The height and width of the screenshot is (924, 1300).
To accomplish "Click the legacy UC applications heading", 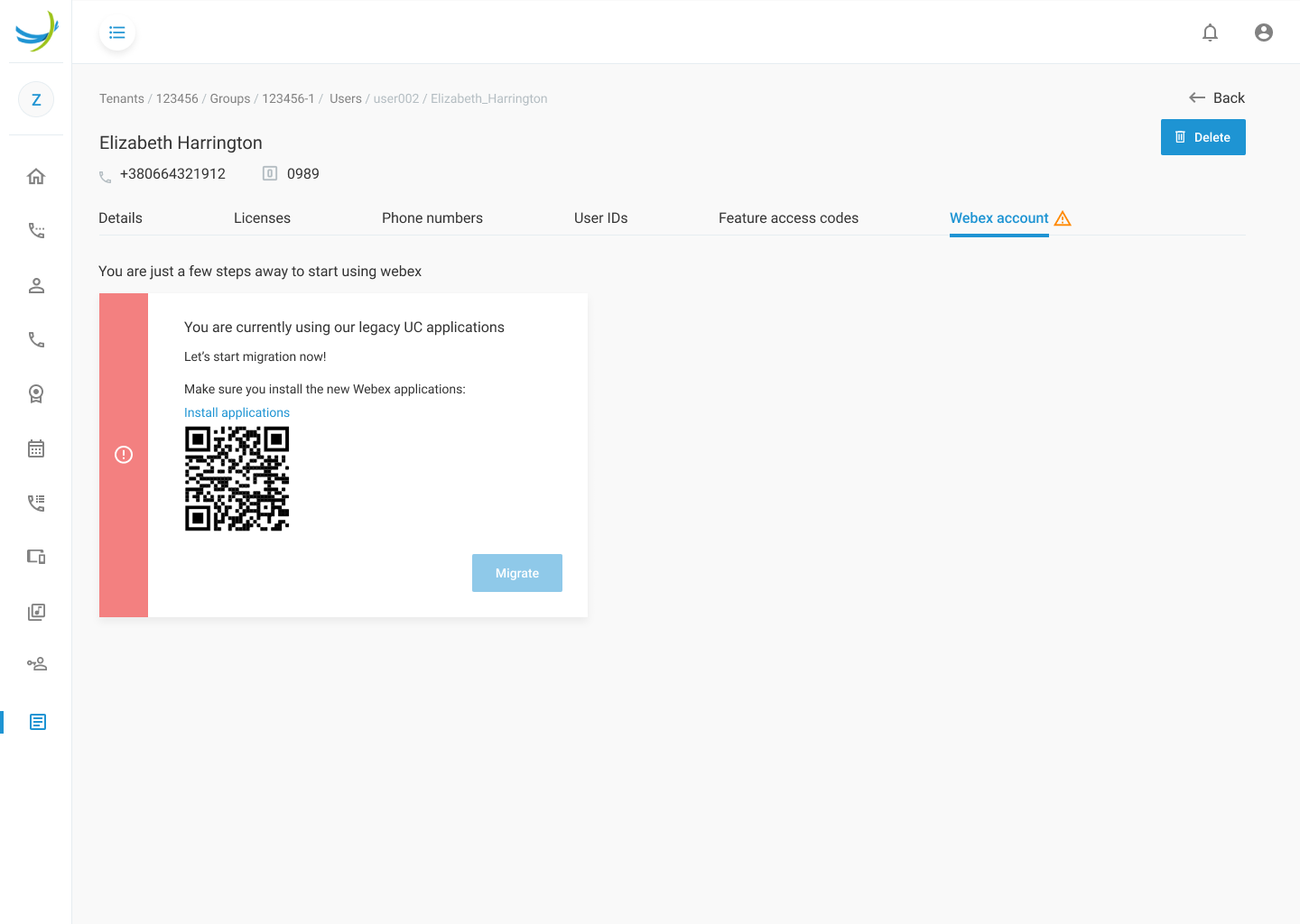I will click(344, 327).
